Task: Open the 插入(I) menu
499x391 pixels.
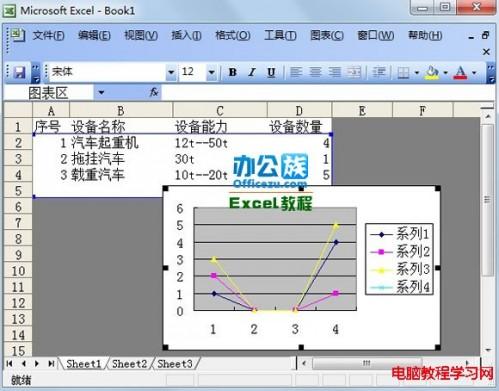Action: (186, 35)
